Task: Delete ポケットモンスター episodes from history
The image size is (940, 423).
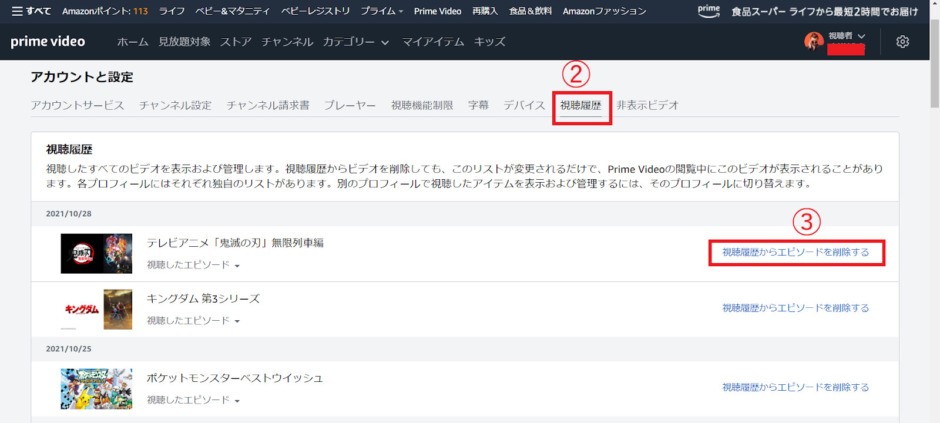Action: tap(796, 387)
